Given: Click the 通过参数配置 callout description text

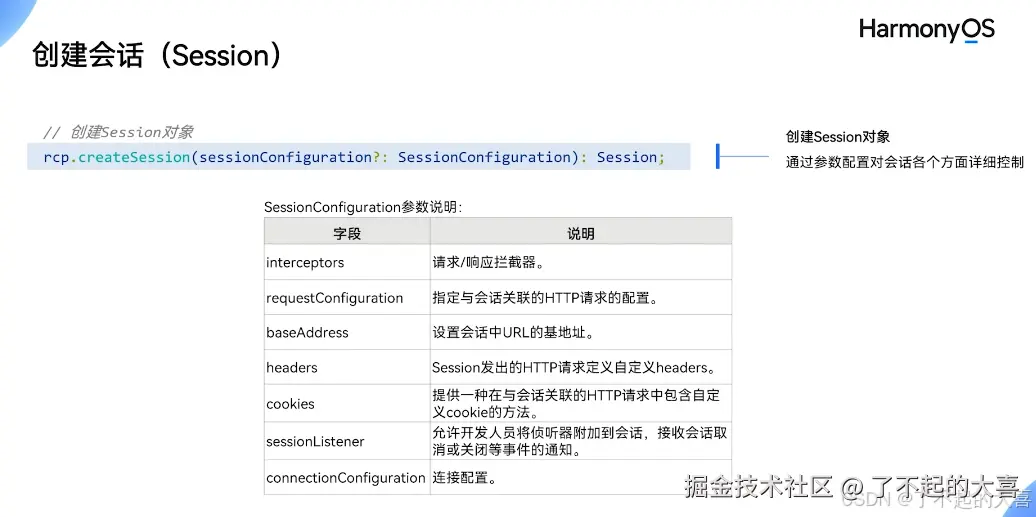Looking at the screenshot, I should [x=904, y=161].
